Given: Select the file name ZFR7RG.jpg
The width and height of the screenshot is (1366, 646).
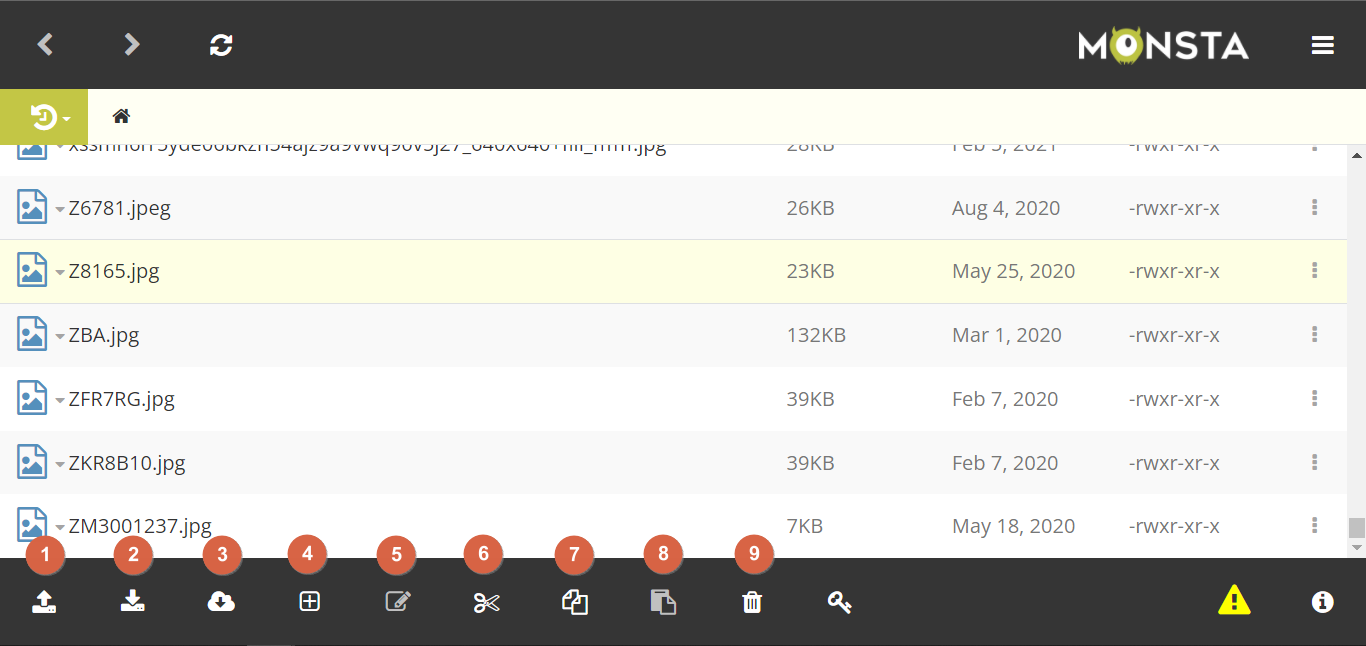Looking at the screenshot, I should click(122, 400).
